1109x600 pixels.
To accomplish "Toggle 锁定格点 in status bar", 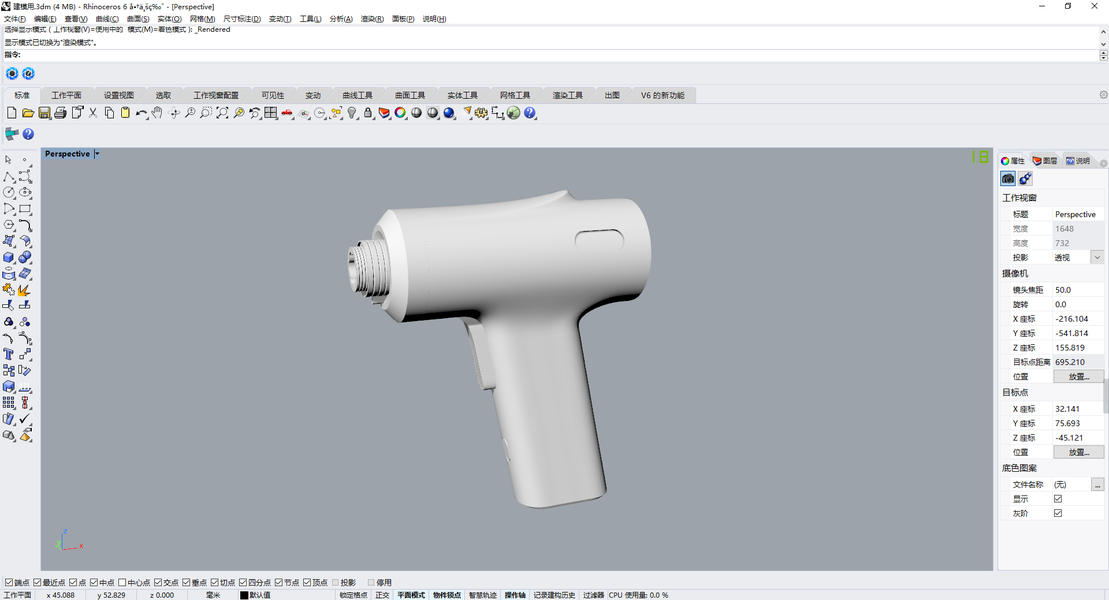I will click(353, 595).
